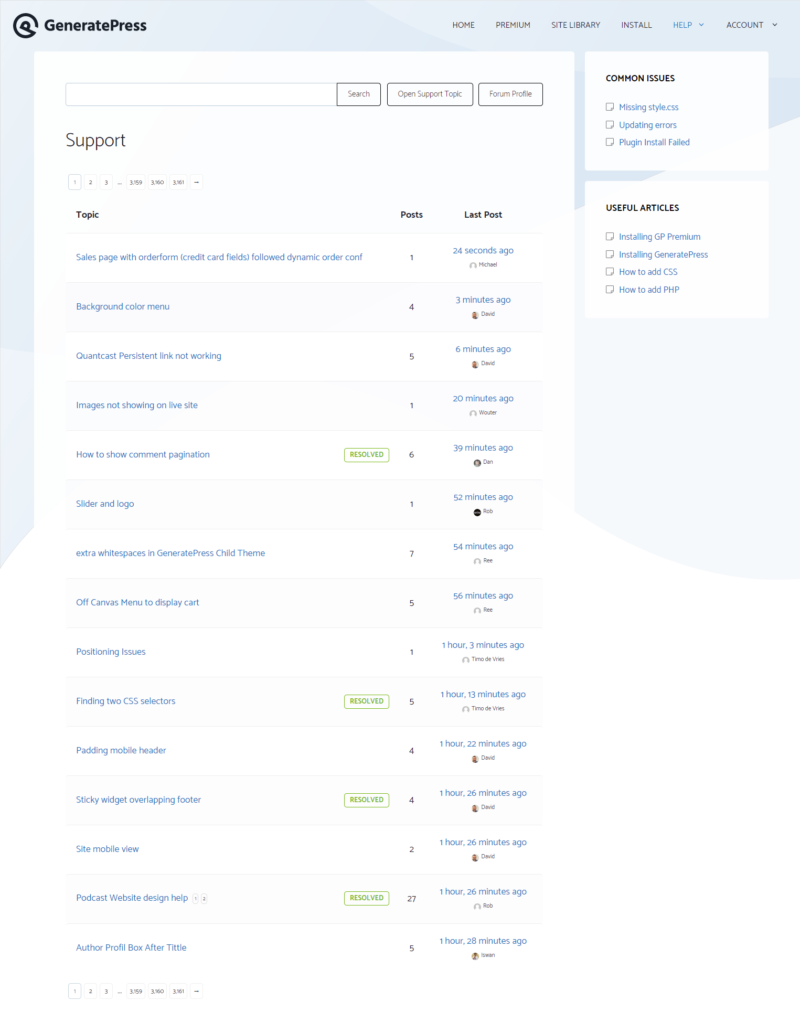Open the 'Missing style.css' article link
The height and width of the screenshot is (1033, 800).
point(648,107)
